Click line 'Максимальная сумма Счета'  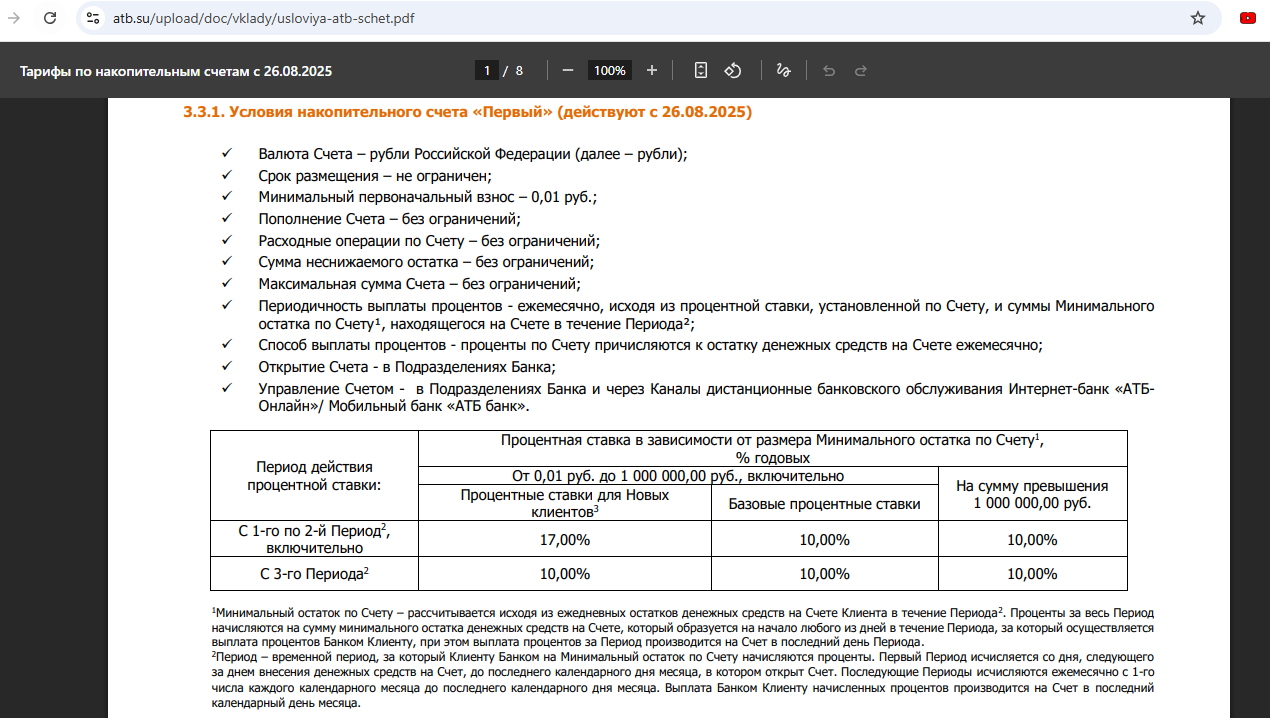(419, 284)
